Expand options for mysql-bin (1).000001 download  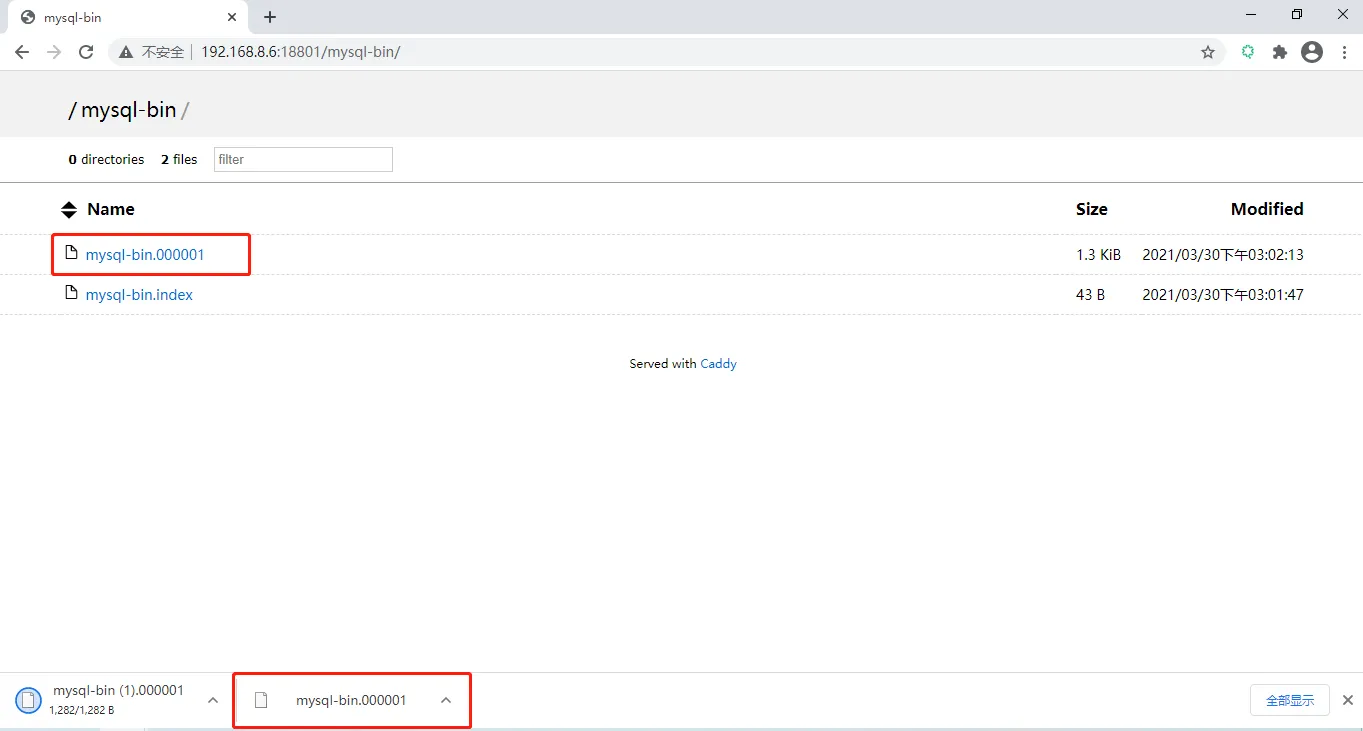click(213, 700)
